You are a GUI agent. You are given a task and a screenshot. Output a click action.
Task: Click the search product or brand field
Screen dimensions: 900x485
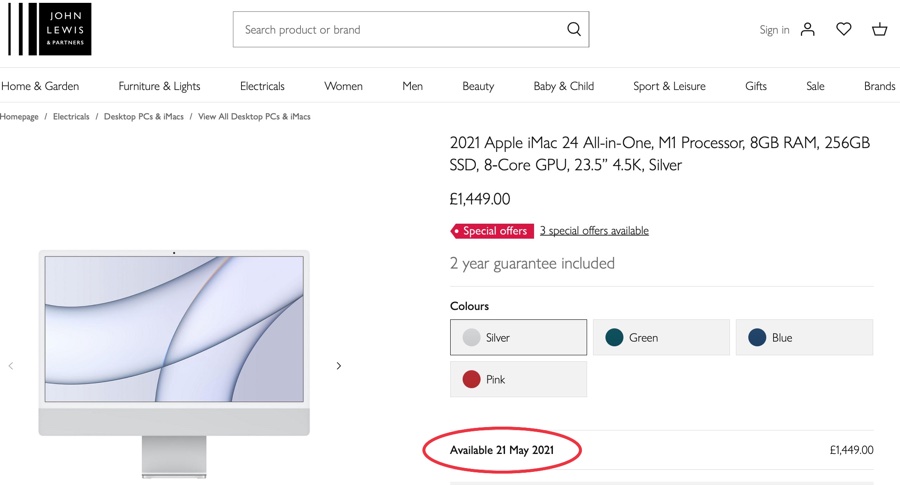(x=400, y=30)
